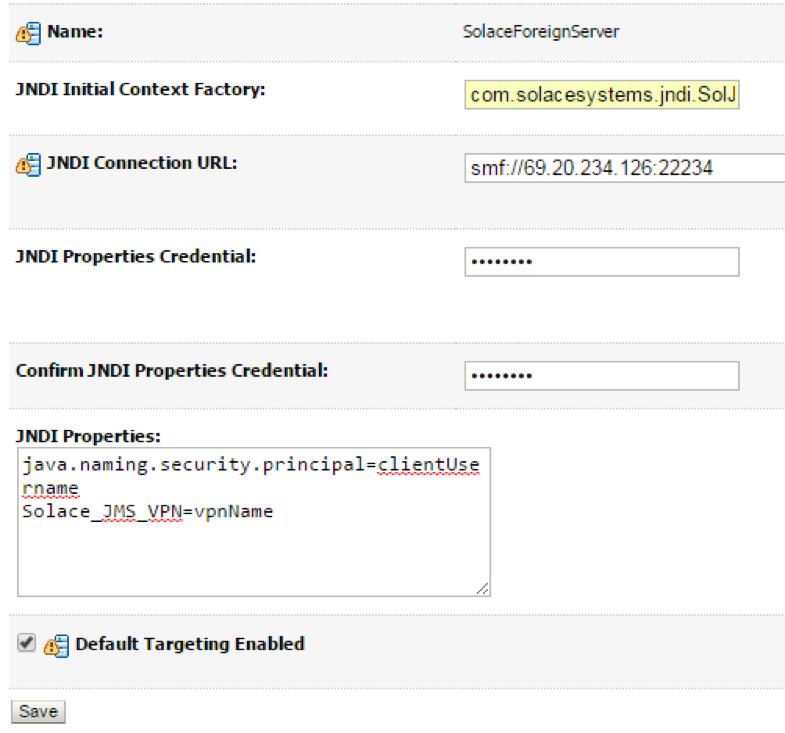The width and height of the screenshot is (785, 733).
Task: Click the SolaceForeignServer name value
Action: pos(541,32)
